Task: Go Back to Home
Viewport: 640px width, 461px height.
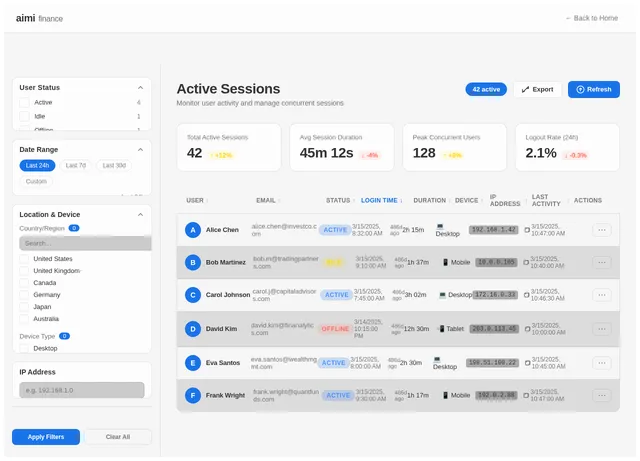Action: (x=592, y=18)
